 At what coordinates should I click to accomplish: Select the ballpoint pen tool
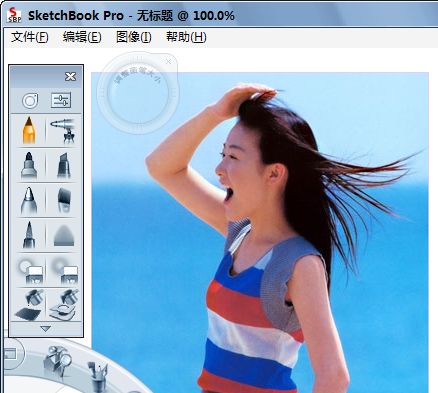[x=29, y=200]
